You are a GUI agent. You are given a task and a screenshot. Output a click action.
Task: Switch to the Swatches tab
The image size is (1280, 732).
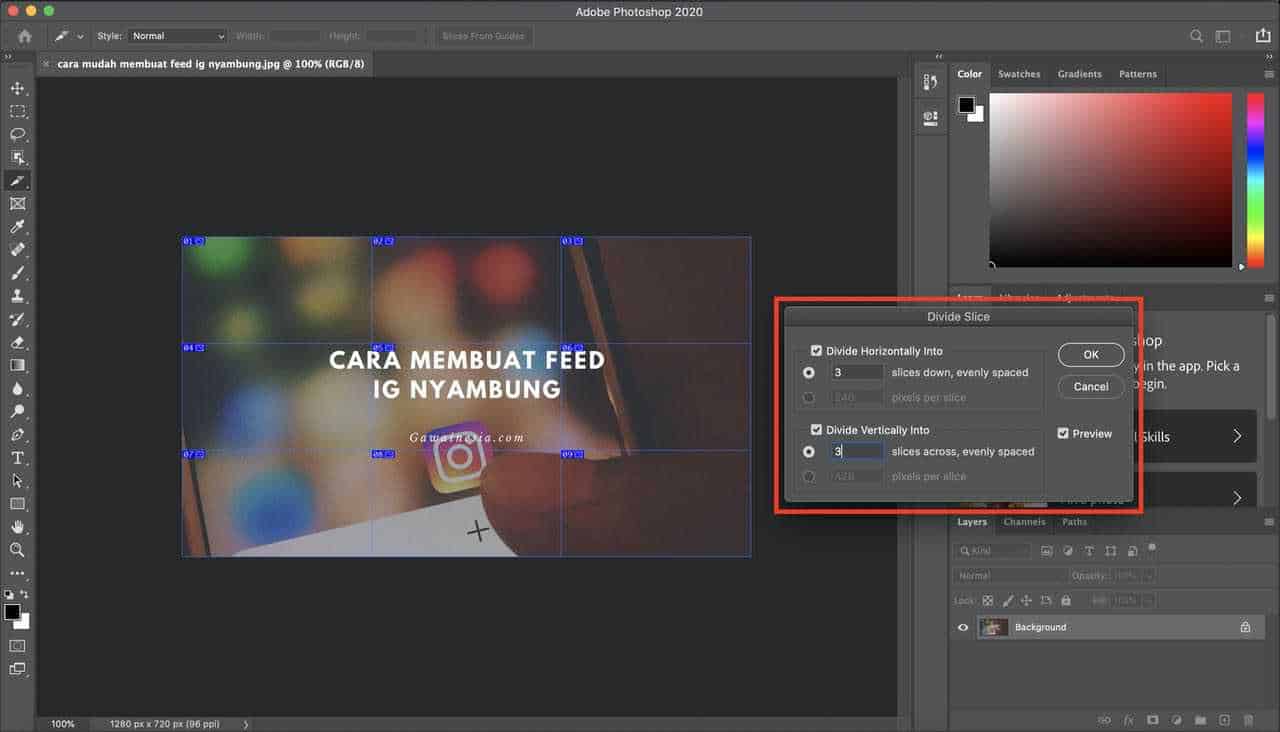[1019, 74]
